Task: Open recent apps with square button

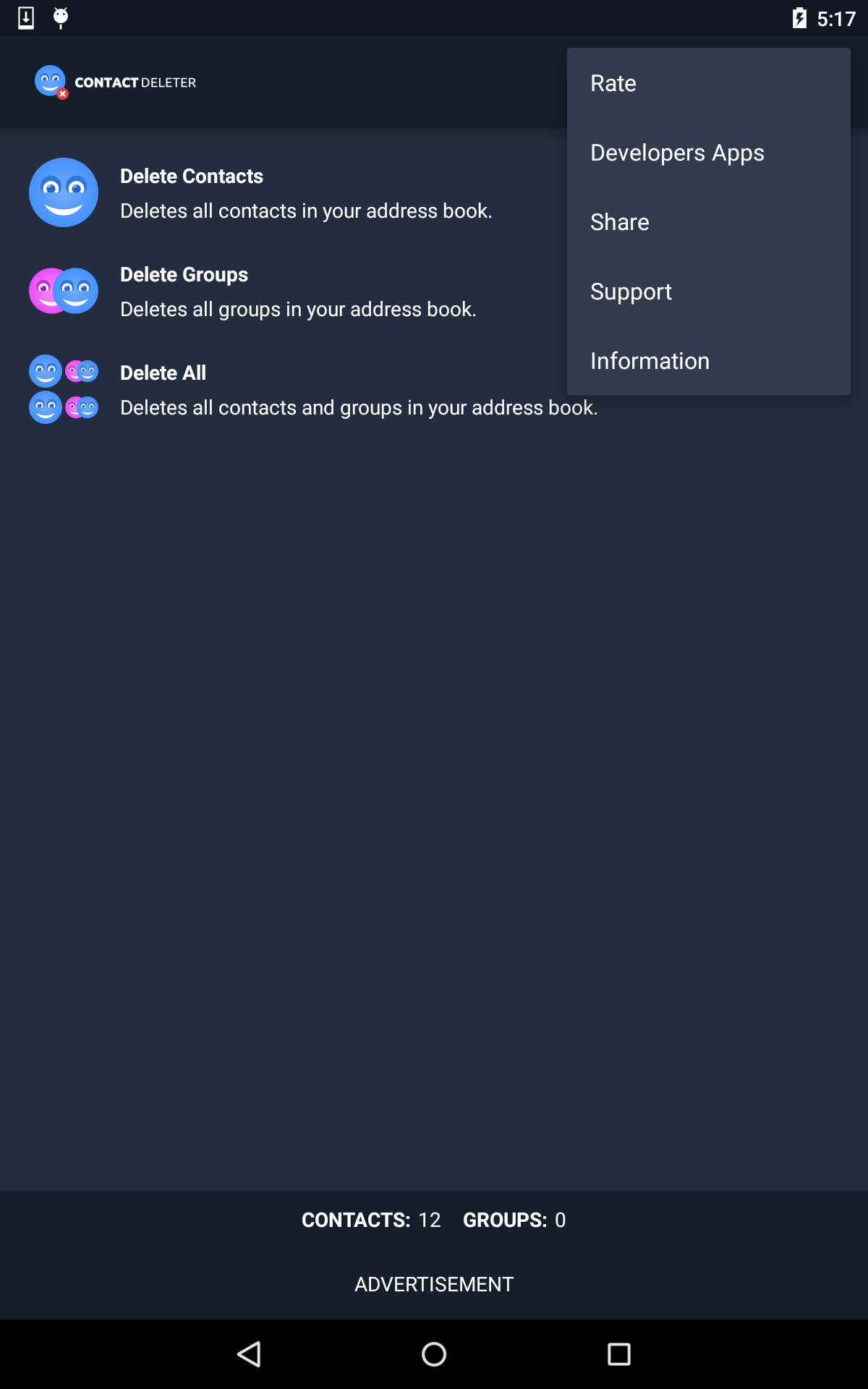Action: tap(619, 1354)
